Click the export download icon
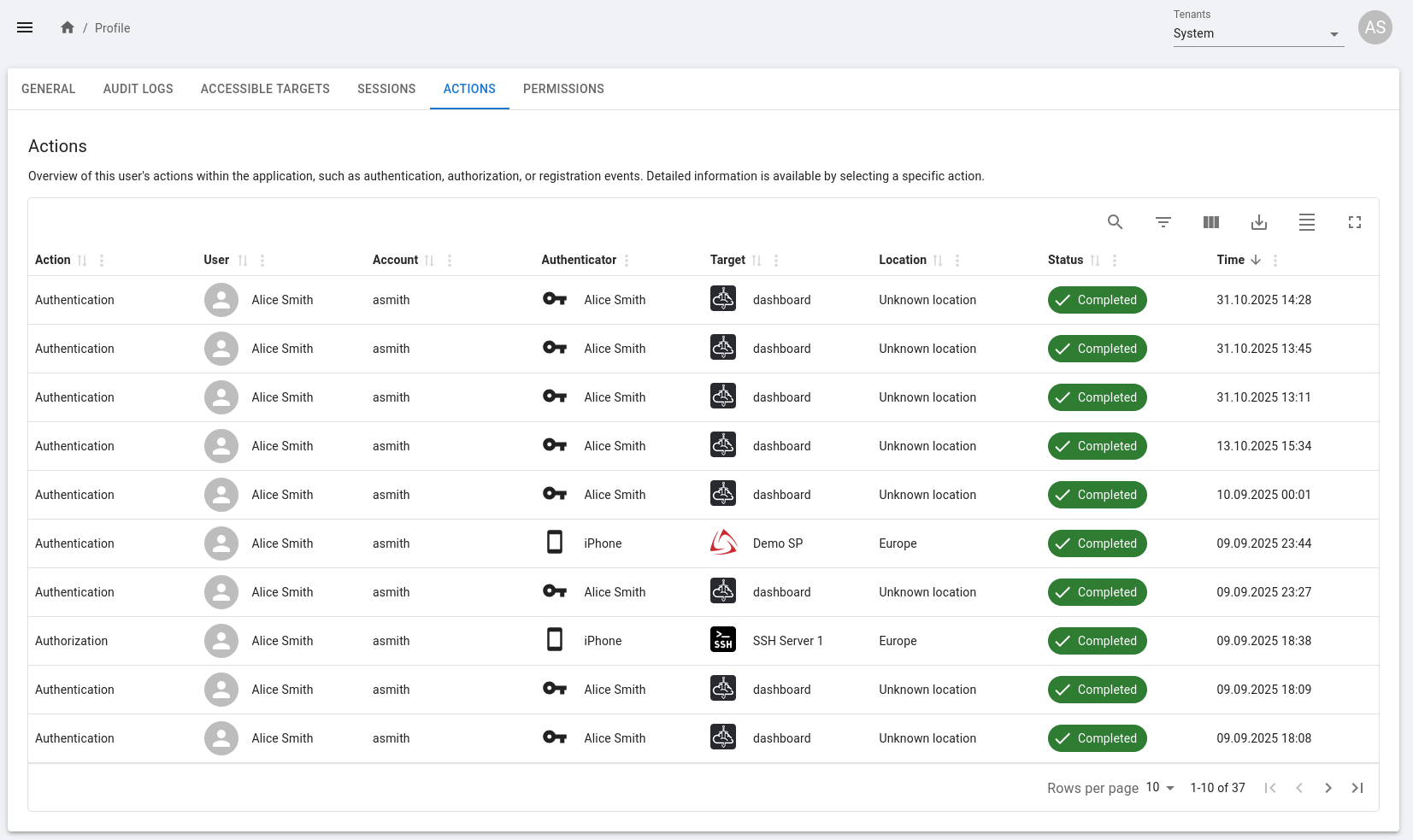This screenshot has height=840, width=1413. 1258,222
